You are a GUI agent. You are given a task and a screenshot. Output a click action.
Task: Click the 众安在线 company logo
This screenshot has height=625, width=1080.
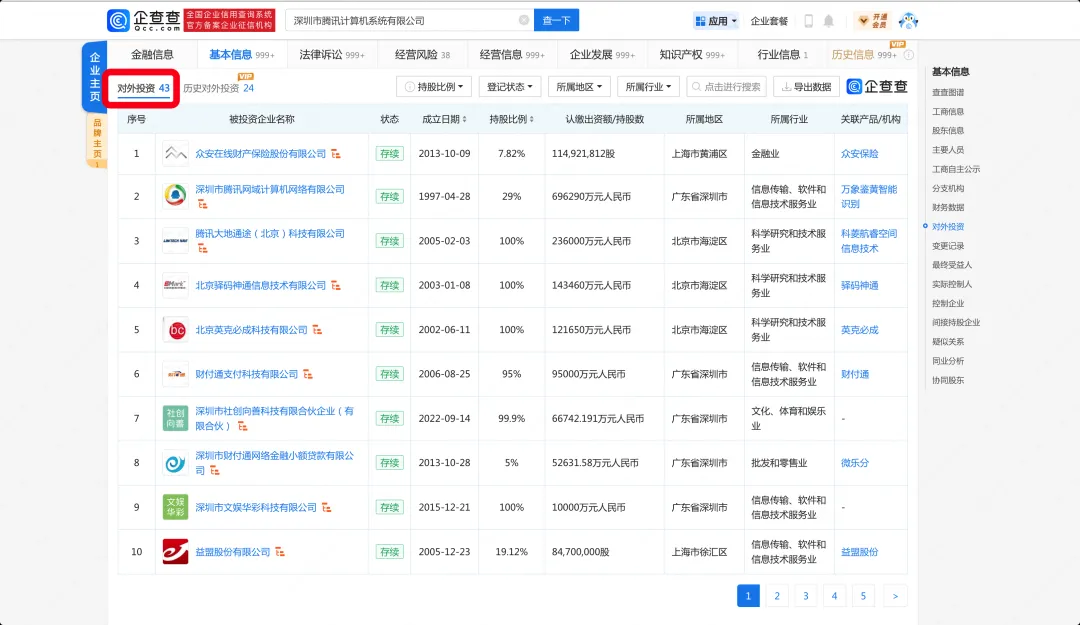tap(175, 154)
